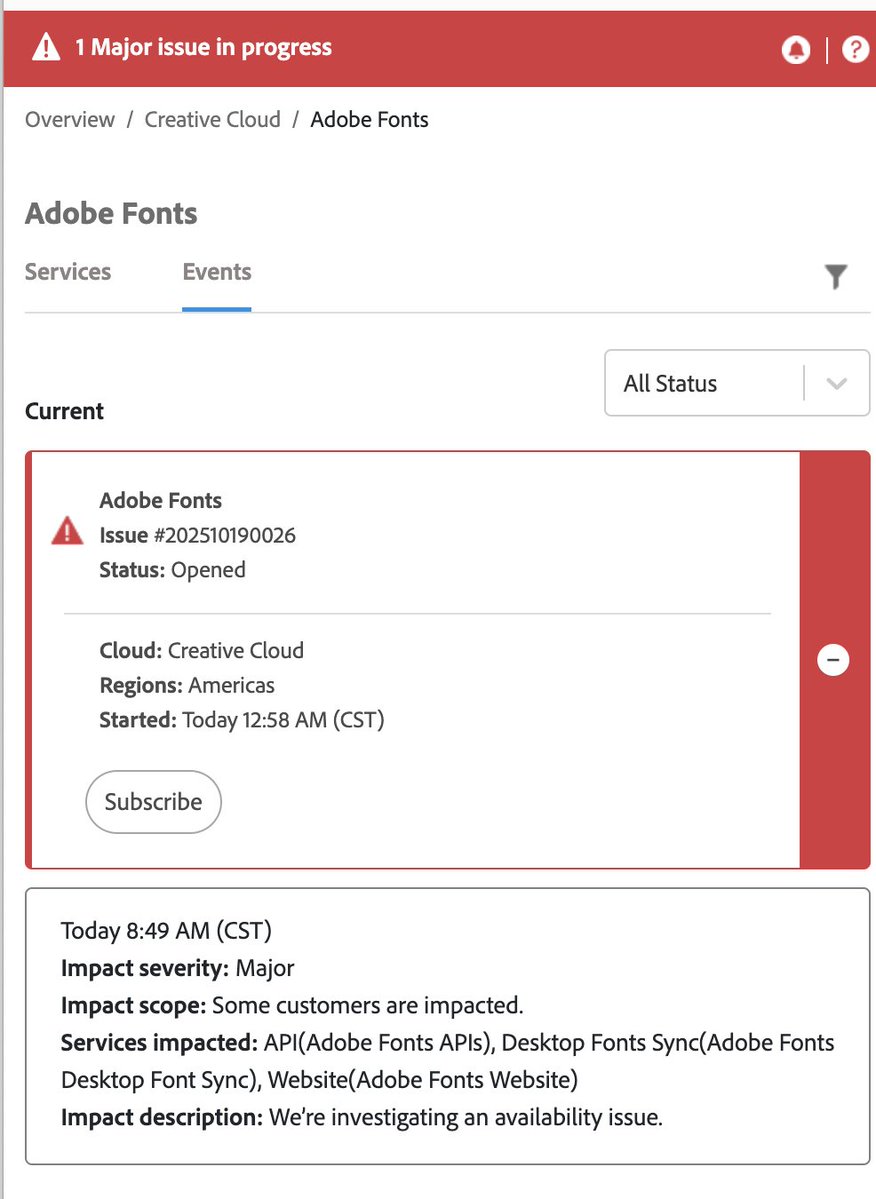Click the Regions: Americas line
This screenshot has width=876, height=1199.
[187, 685]
